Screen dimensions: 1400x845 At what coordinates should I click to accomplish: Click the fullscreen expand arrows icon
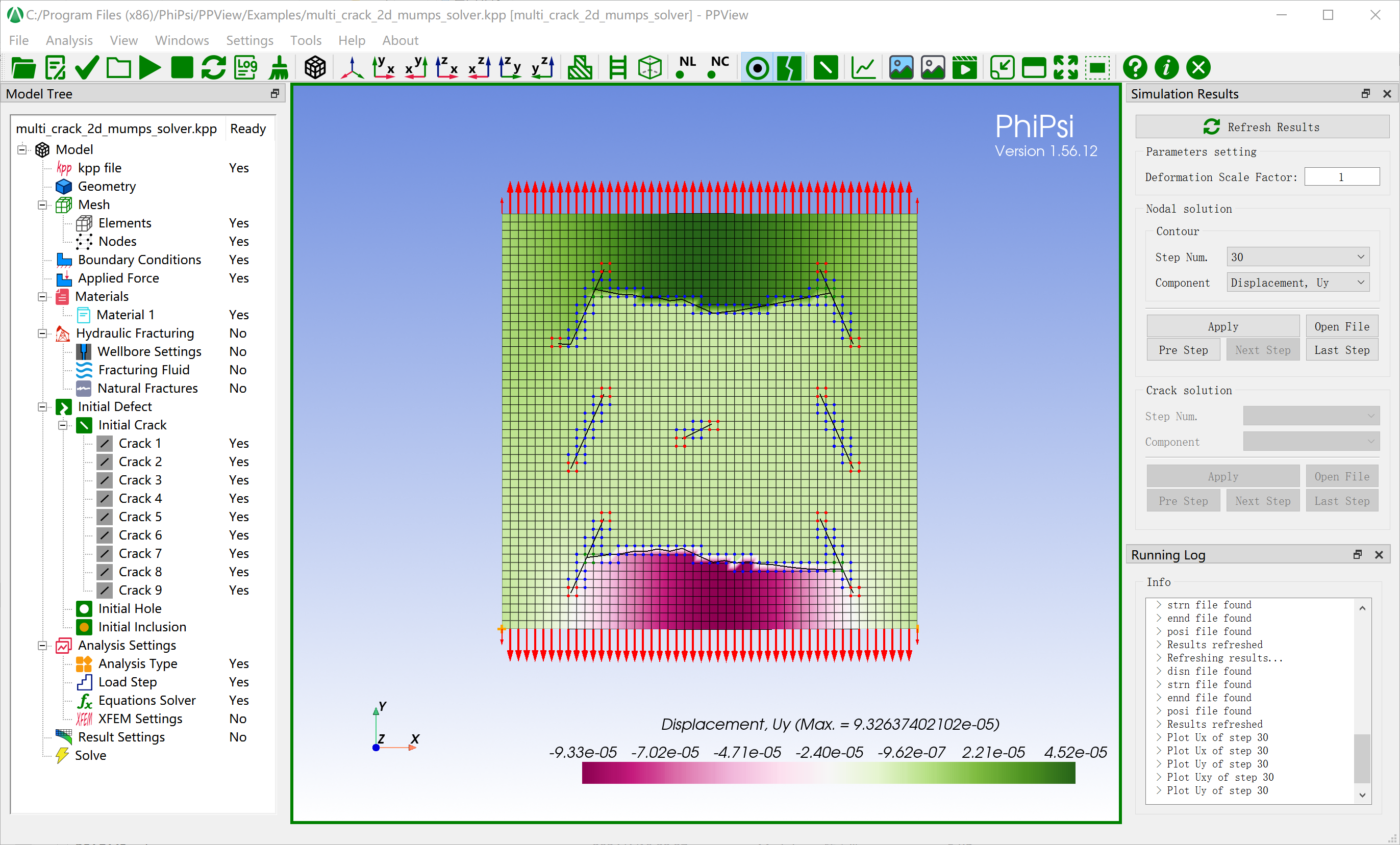point(1065,68)
